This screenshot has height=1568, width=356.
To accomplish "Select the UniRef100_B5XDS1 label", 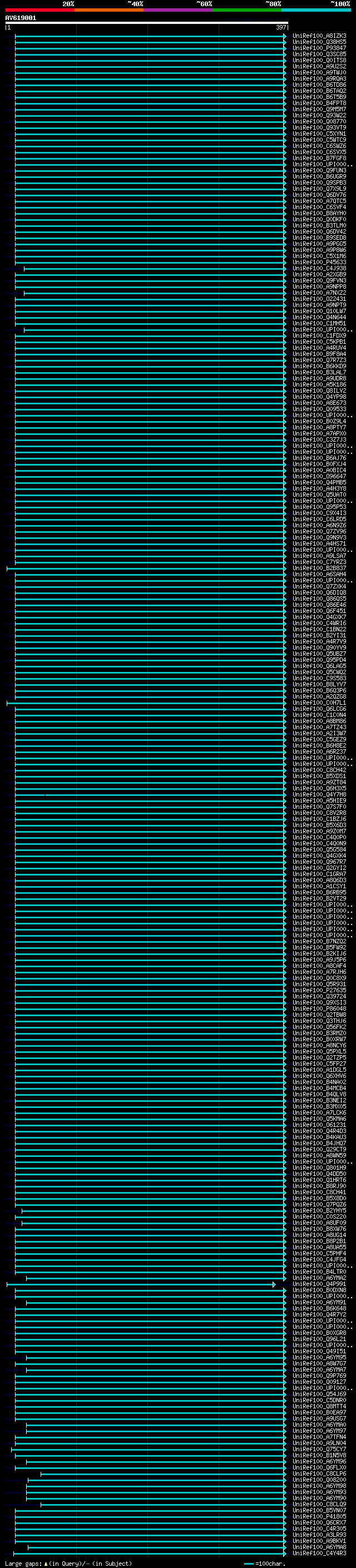I will click(319, 776).
